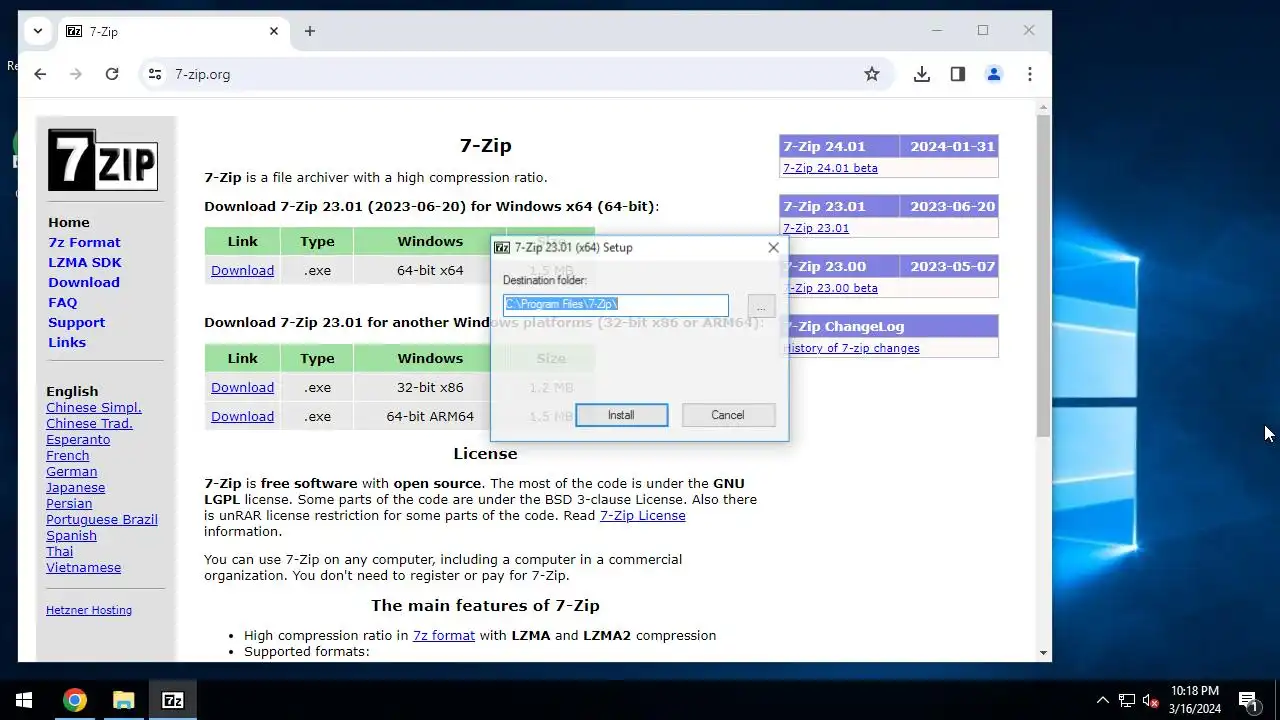Screen dimensions: 1280x720
Task: Open 7-Zip 24.01 beta link
Action: [830, 168]
